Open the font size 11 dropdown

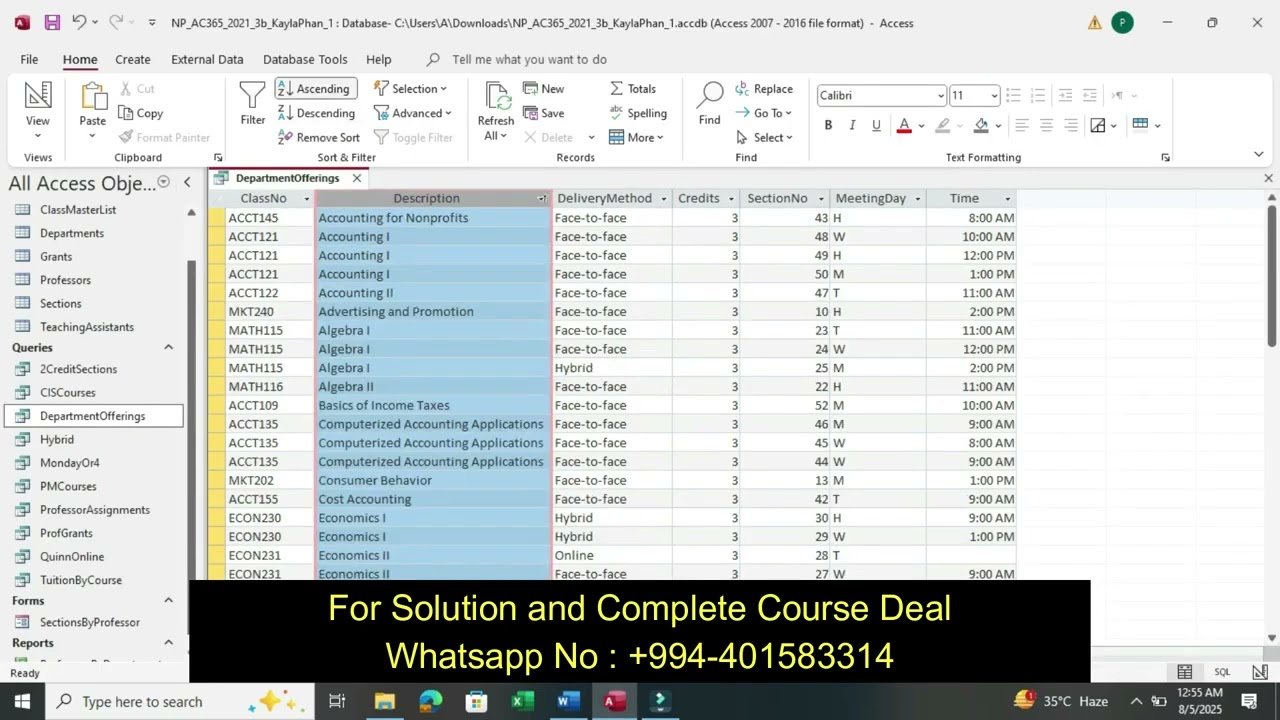click(x=994, y=96)
